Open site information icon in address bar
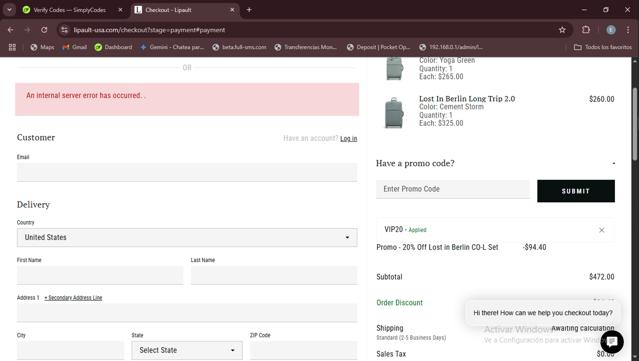 tap(64, 30)
